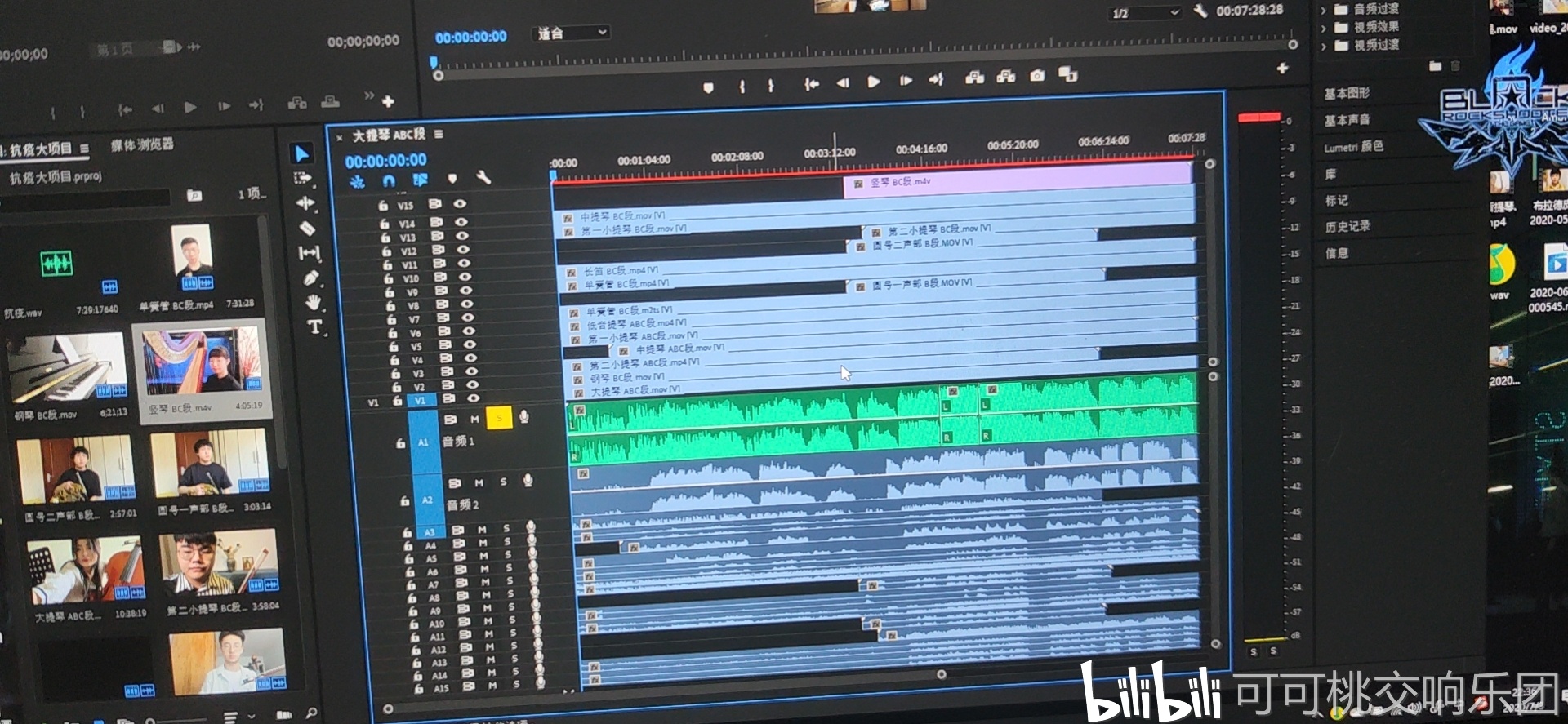
Task: Toggle snap magnet in the timeline
Action: [x=389, y=180]
